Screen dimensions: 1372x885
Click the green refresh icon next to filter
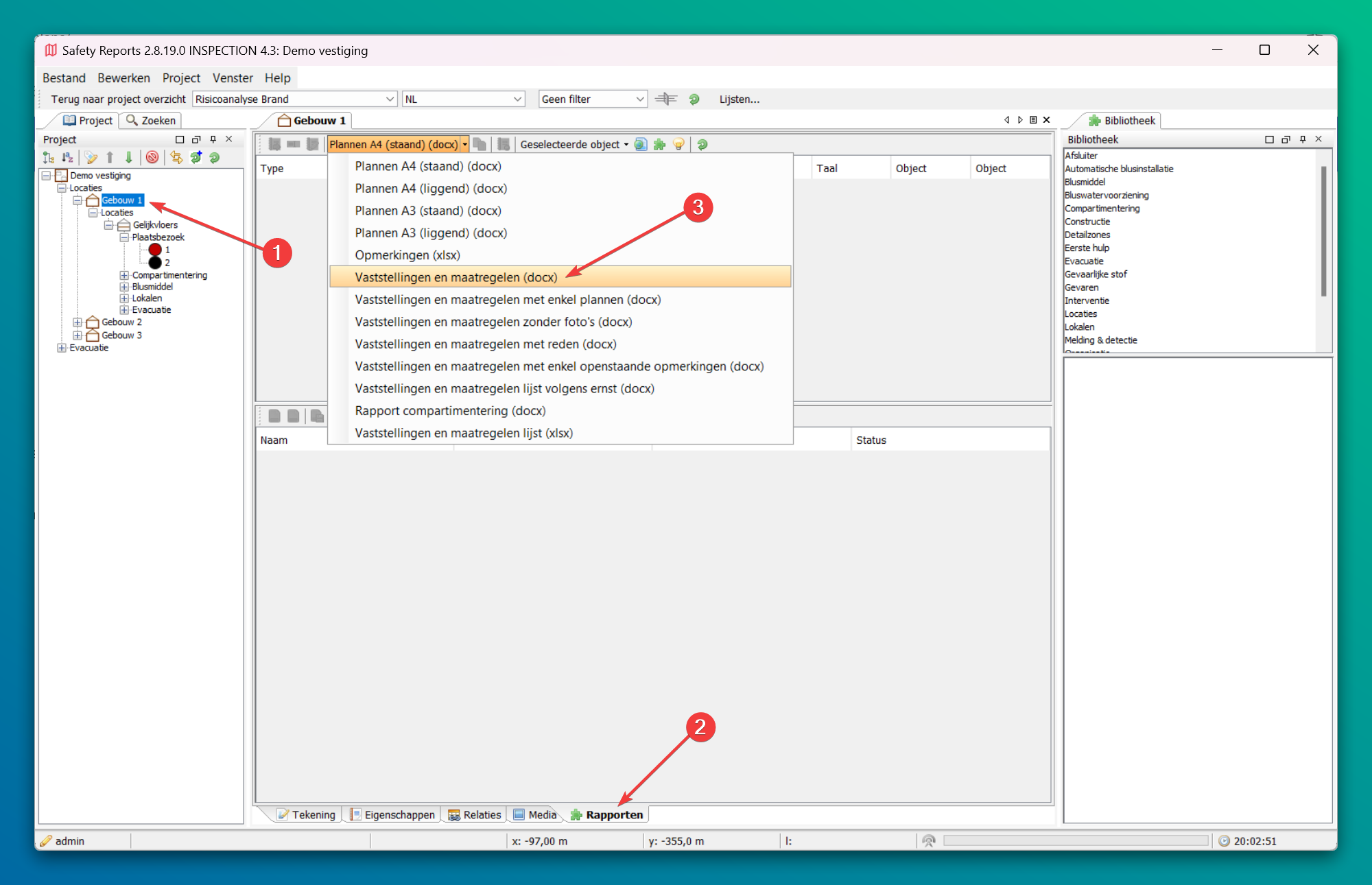pos(694,99)
